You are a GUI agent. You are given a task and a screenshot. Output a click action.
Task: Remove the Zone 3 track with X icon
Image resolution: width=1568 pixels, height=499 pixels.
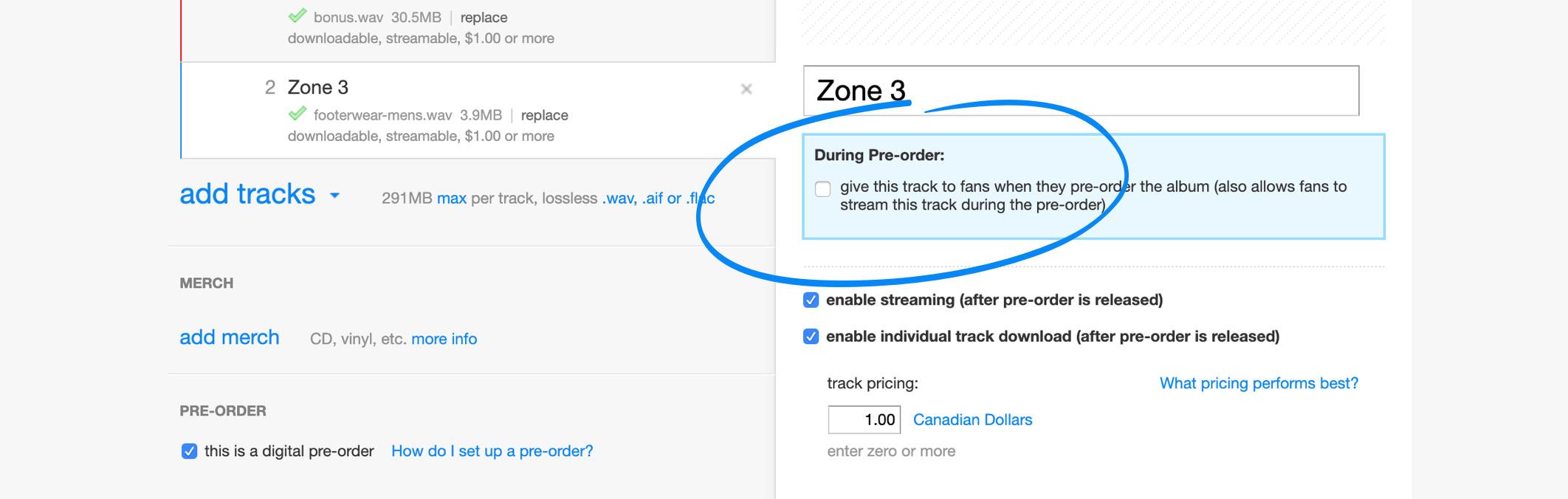click(x=746, y=89)
